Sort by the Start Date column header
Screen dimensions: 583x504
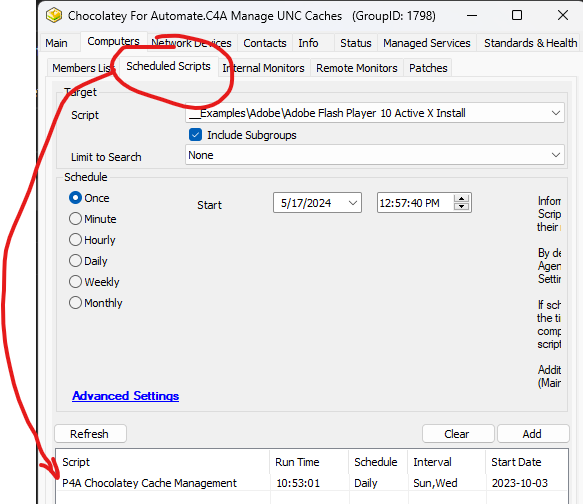(527, 462)
